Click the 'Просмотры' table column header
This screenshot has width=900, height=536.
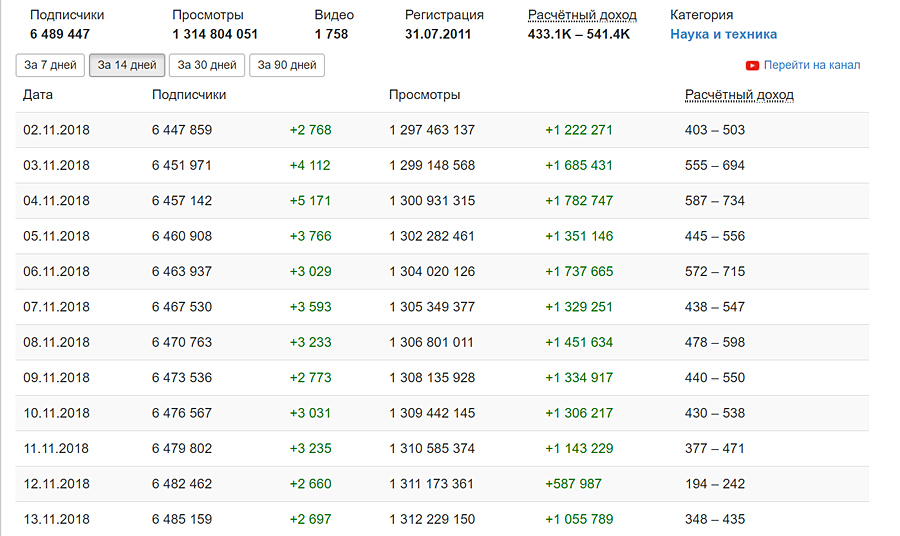[x=424, y=95]
